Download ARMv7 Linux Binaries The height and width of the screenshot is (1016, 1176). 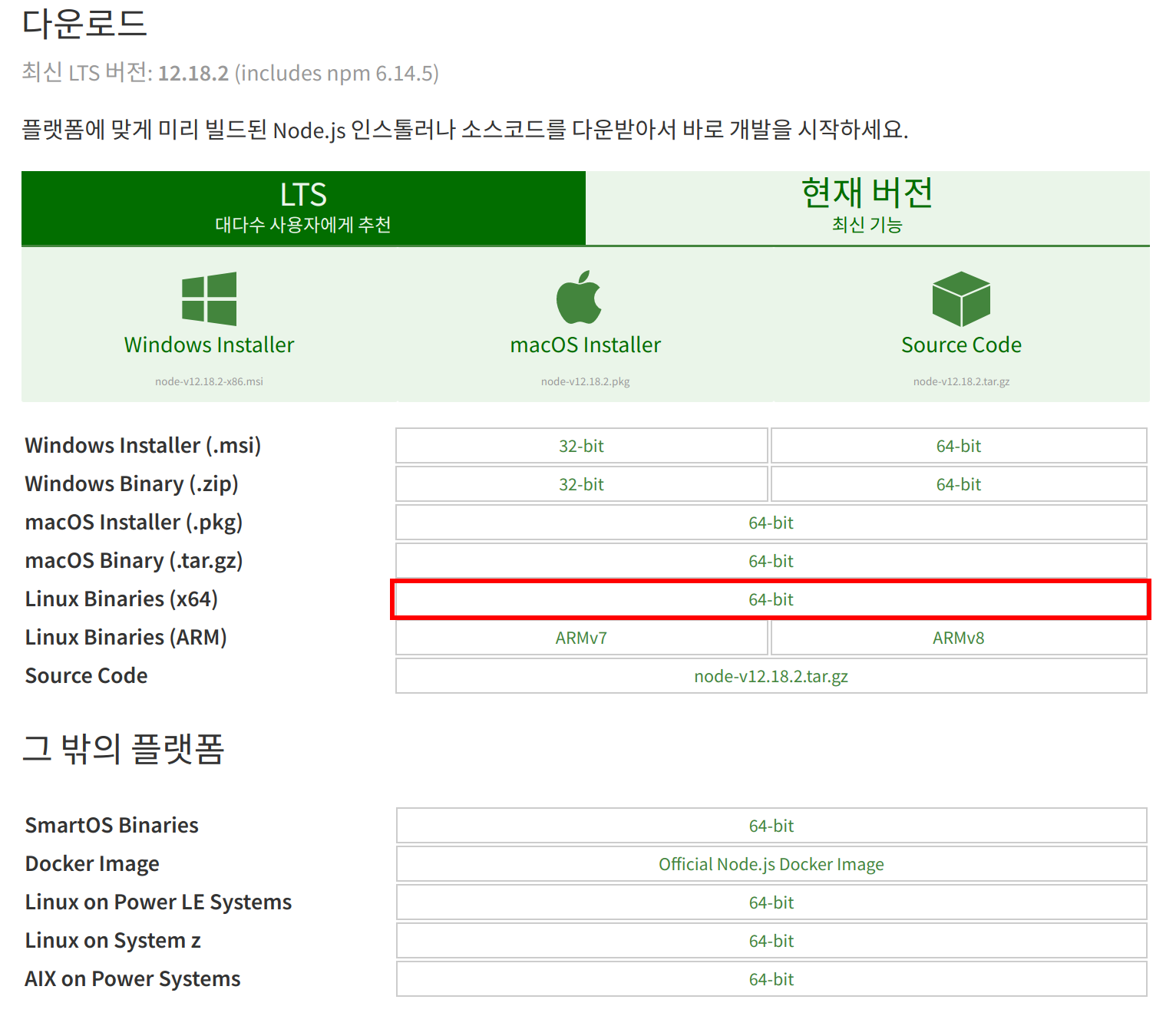581,638
